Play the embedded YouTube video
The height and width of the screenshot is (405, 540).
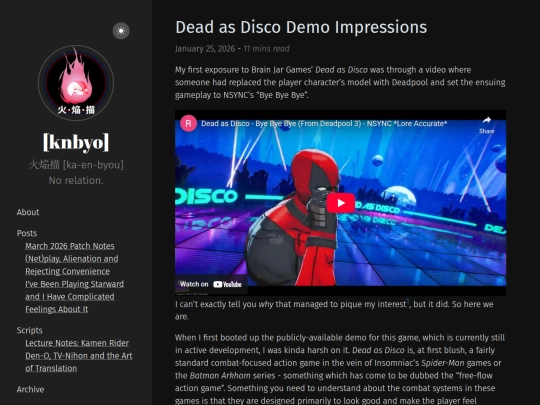click(x=341, y=203)
